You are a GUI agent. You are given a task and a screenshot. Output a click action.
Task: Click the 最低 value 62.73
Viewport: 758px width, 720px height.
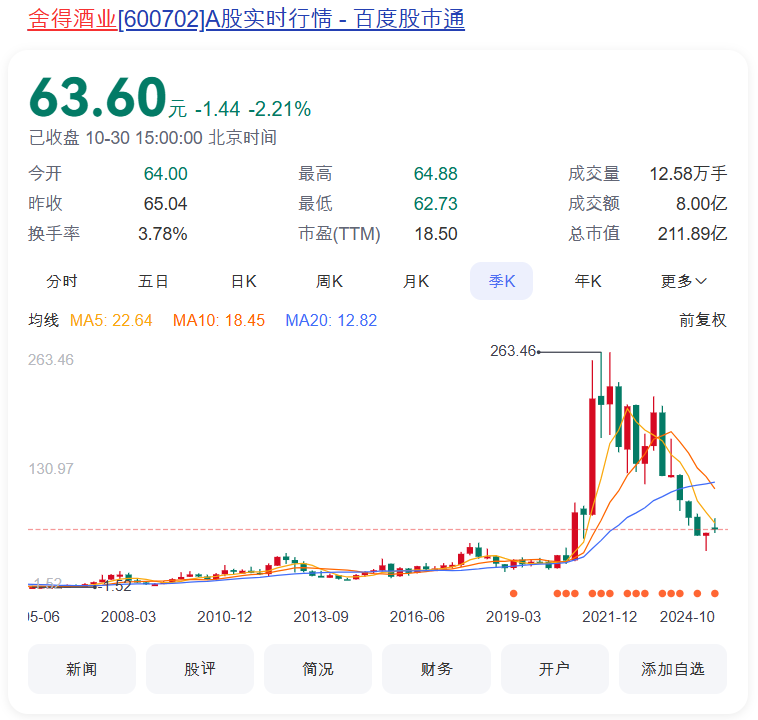click(436, 204)
